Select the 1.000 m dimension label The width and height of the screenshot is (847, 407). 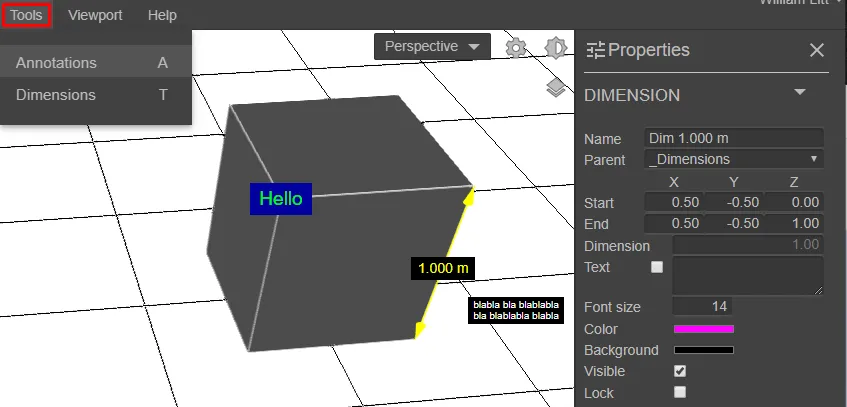443,268
